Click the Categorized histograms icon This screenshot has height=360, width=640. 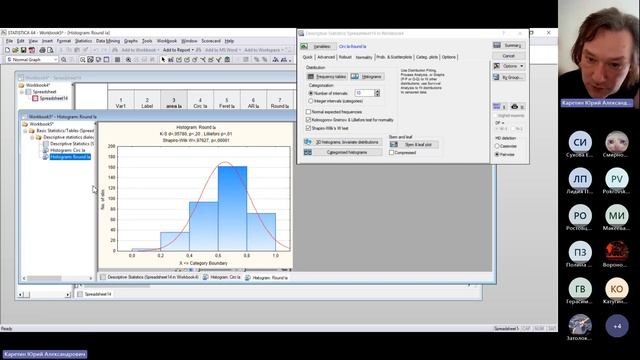(x=308, y=152)
